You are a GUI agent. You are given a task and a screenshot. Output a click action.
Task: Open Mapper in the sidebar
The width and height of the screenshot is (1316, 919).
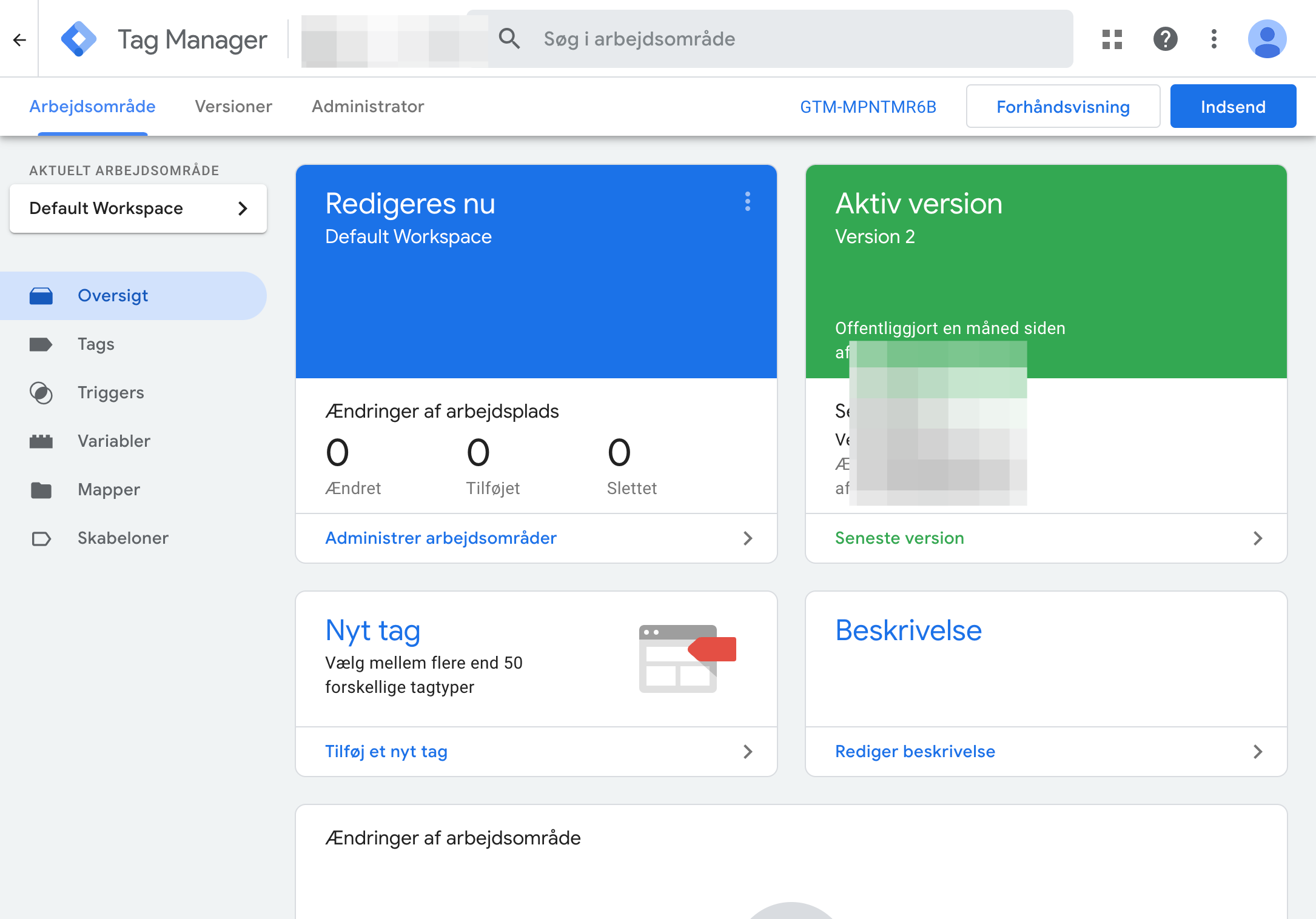(x=133, y=490)
